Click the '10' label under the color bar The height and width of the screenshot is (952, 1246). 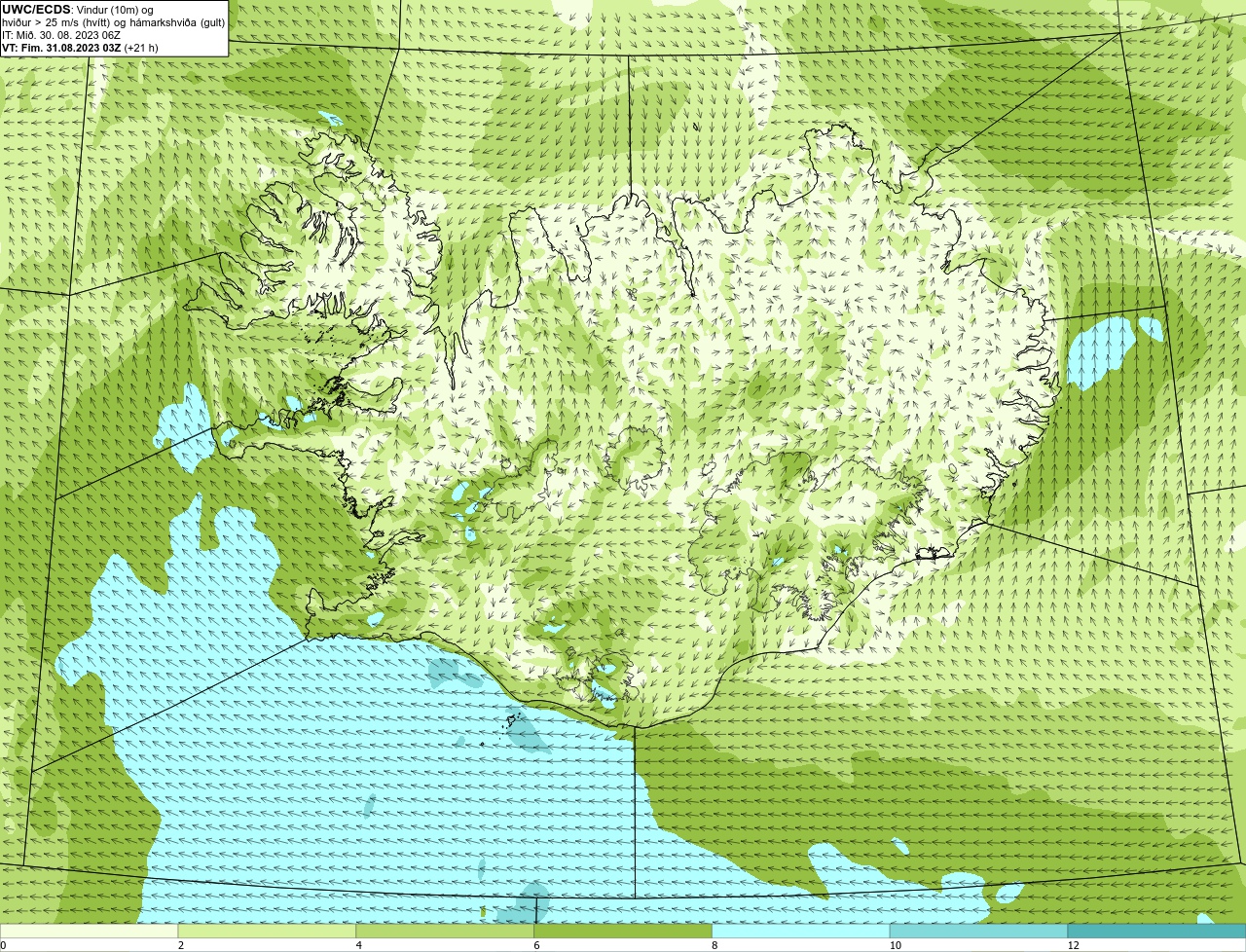[x=895, y=945]
